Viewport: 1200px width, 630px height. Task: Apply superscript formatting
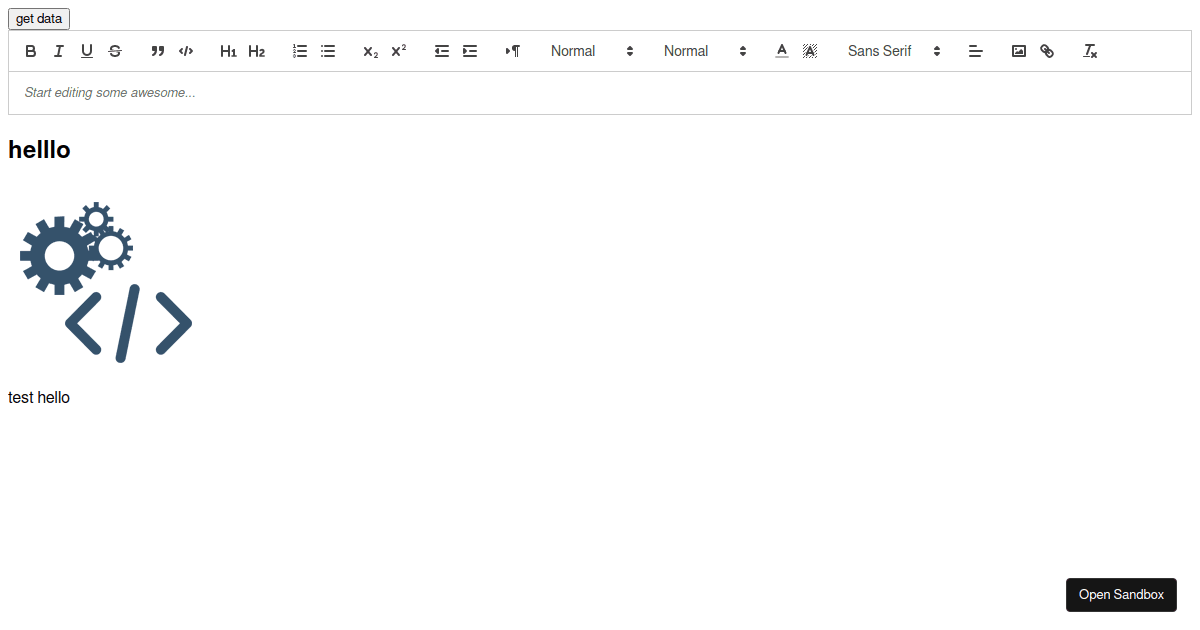398,51
